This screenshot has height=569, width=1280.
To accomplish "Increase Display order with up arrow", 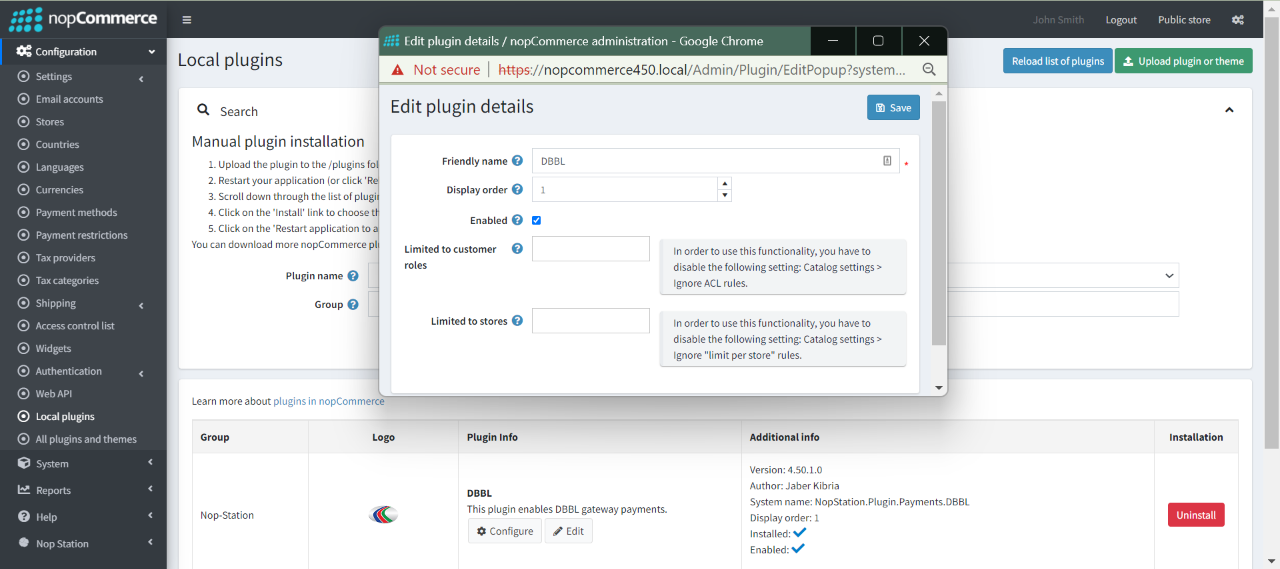I will [724, 184].
